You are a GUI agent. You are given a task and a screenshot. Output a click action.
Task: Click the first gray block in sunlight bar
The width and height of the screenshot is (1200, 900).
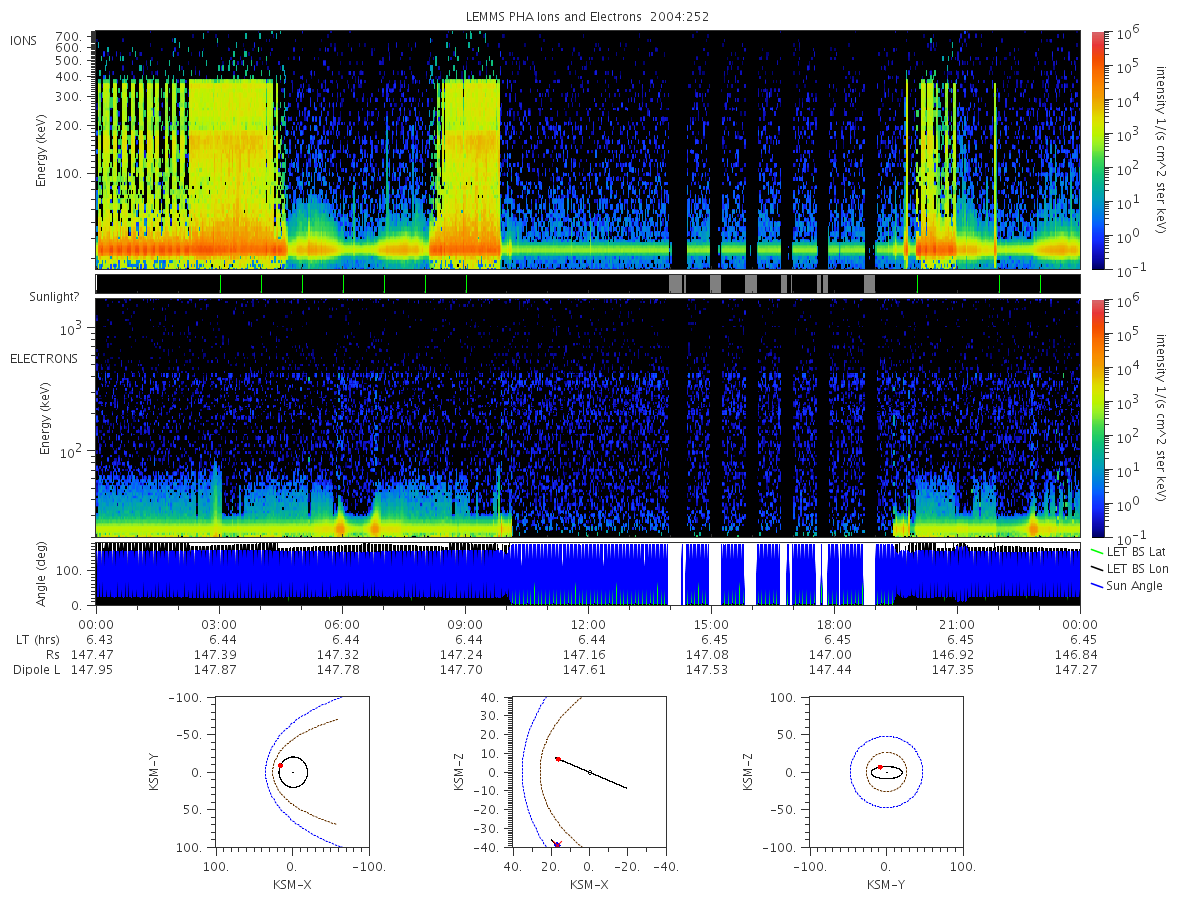click(675, 283)
